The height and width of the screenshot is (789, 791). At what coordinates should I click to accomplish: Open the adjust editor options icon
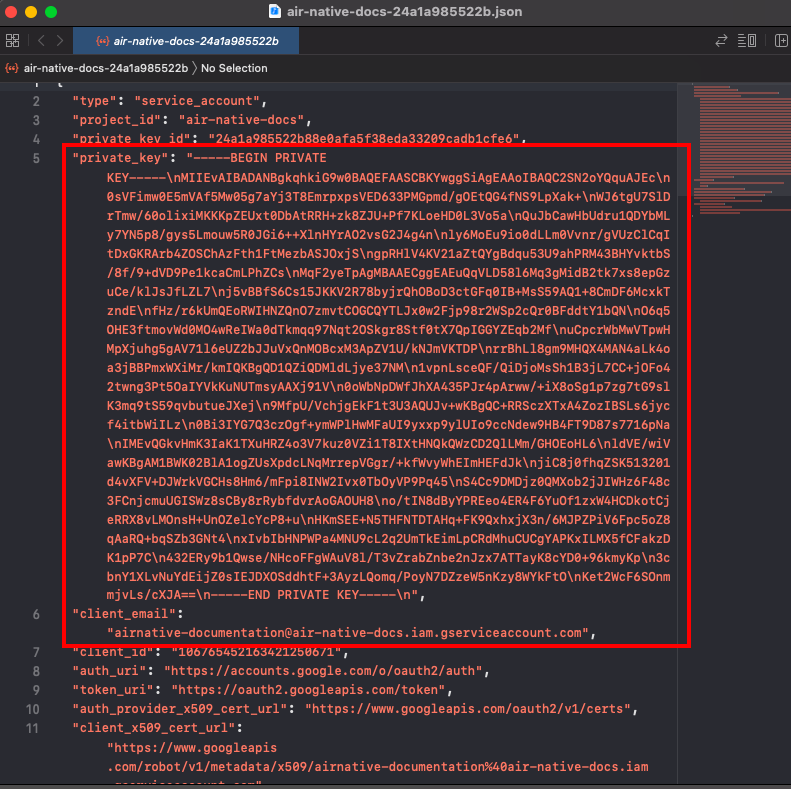click(x=747, y=40)
